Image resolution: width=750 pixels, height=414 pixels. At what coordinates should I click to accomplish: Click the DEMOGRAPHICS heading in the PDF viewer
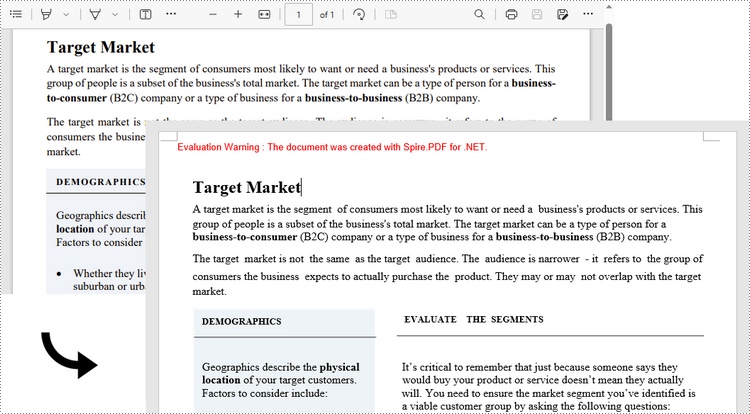point(100,182)
